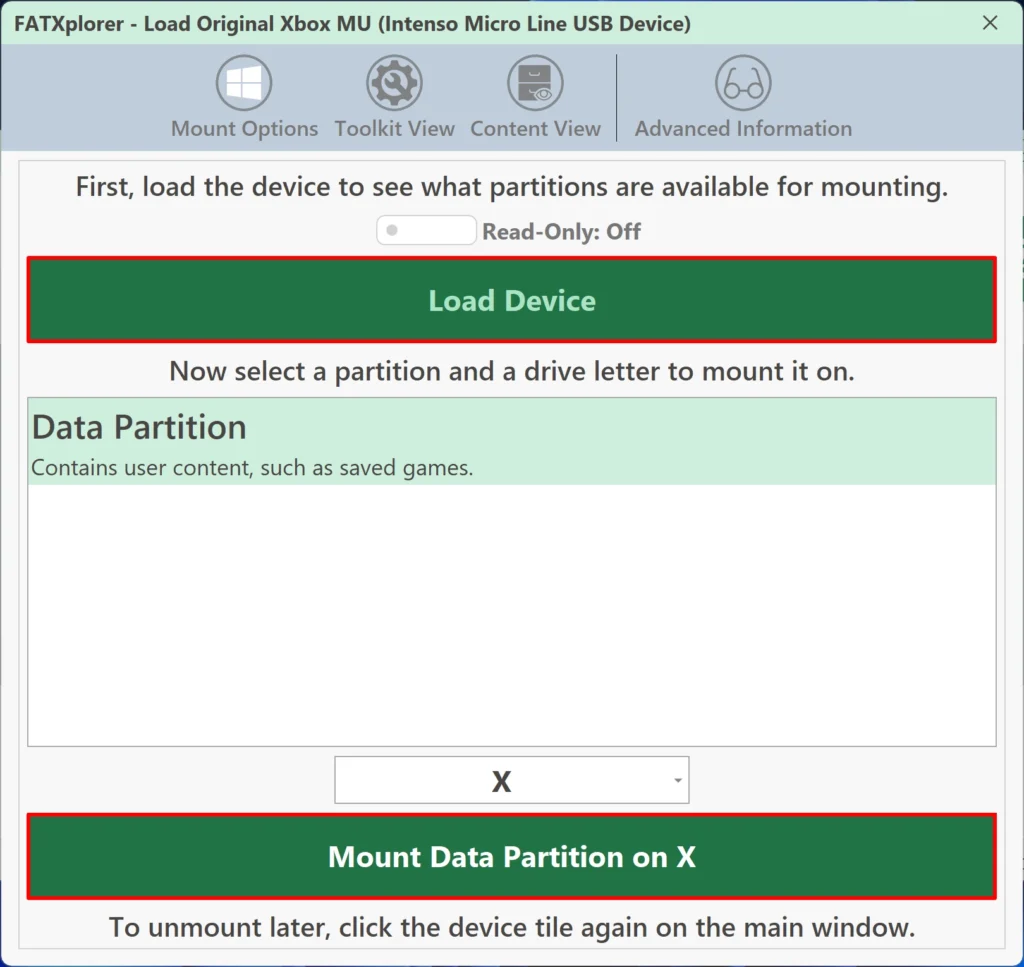
Task: Toggle the Read-Only switch
Action: point(426,230)
